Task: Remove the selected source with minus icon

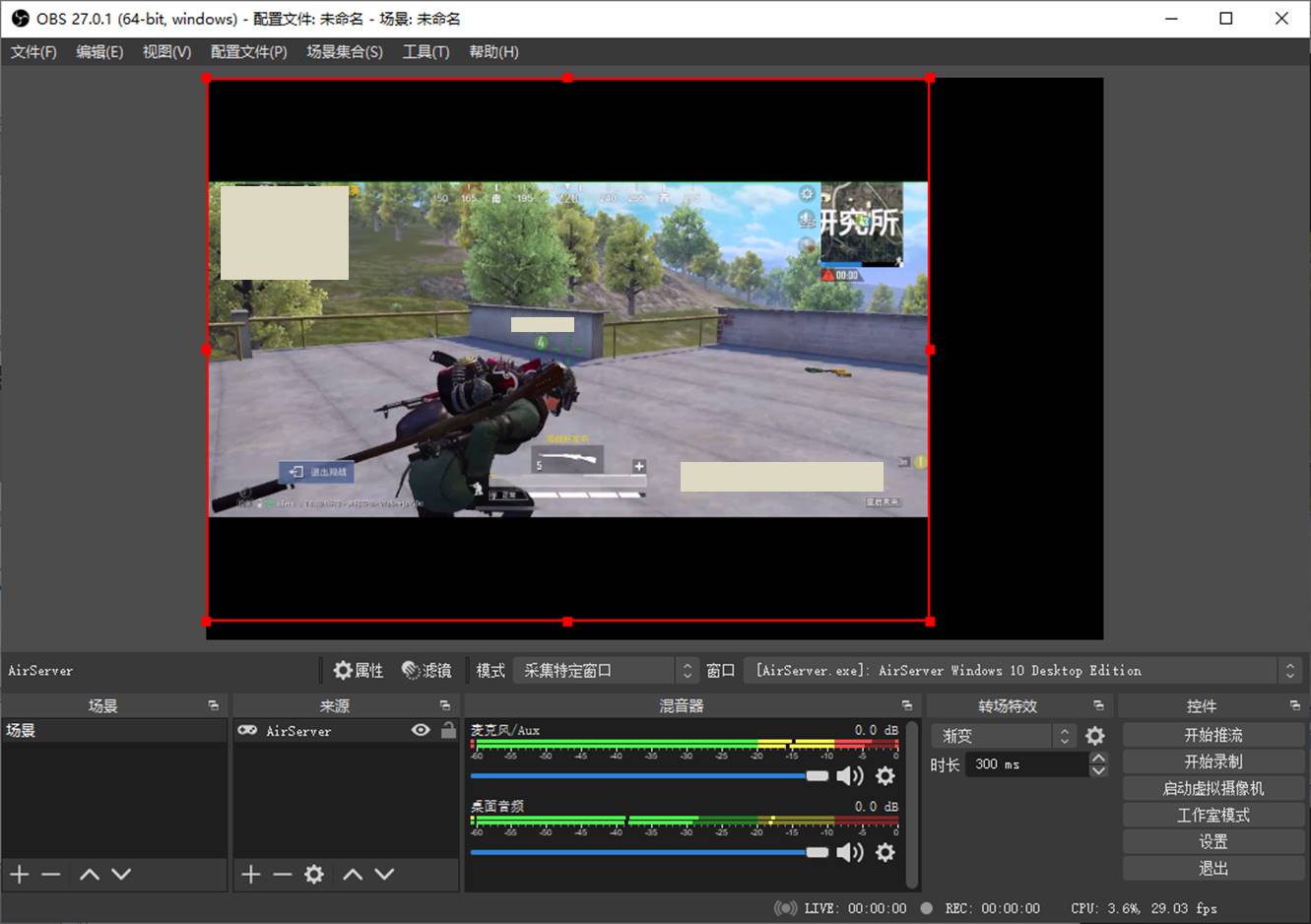Action: [283, 874]
